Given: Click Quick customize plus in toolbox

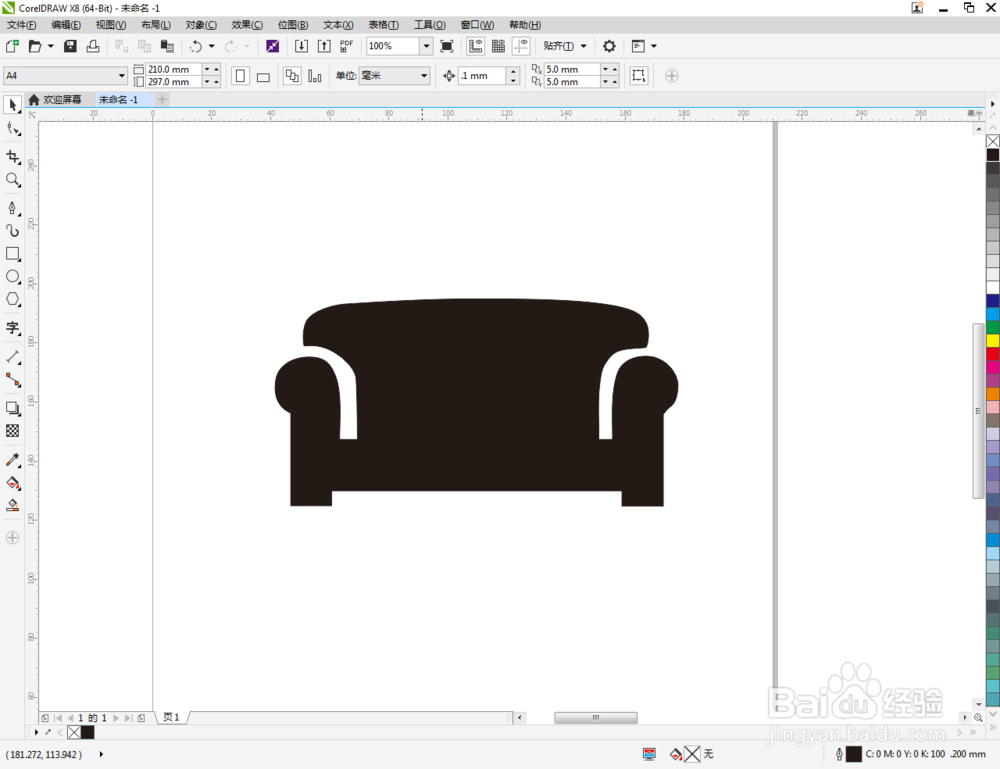Looking at the screenshot, I should pyautogui.click(x=12, y=538).
